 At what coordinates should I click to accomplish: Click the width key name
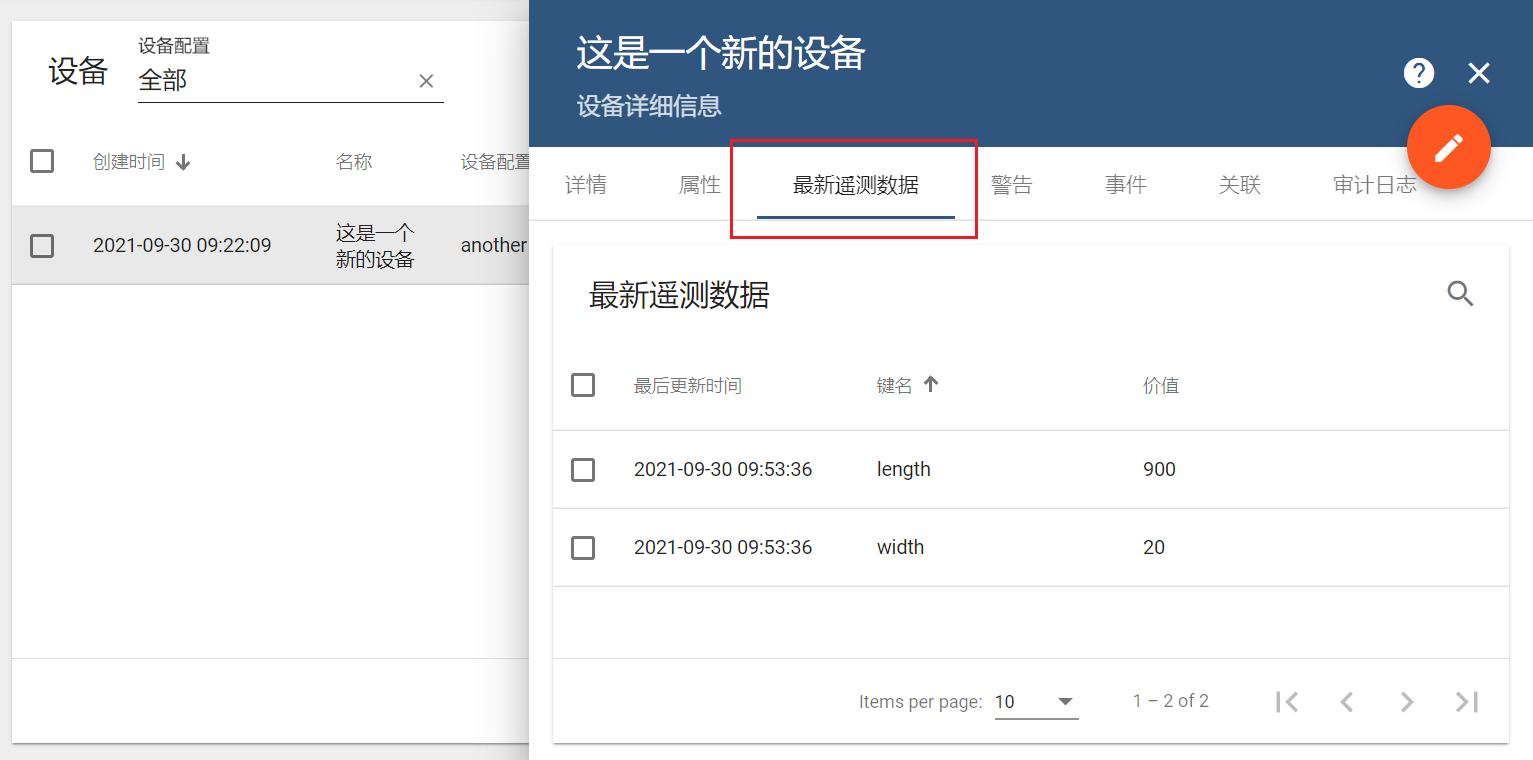[901, 547]
